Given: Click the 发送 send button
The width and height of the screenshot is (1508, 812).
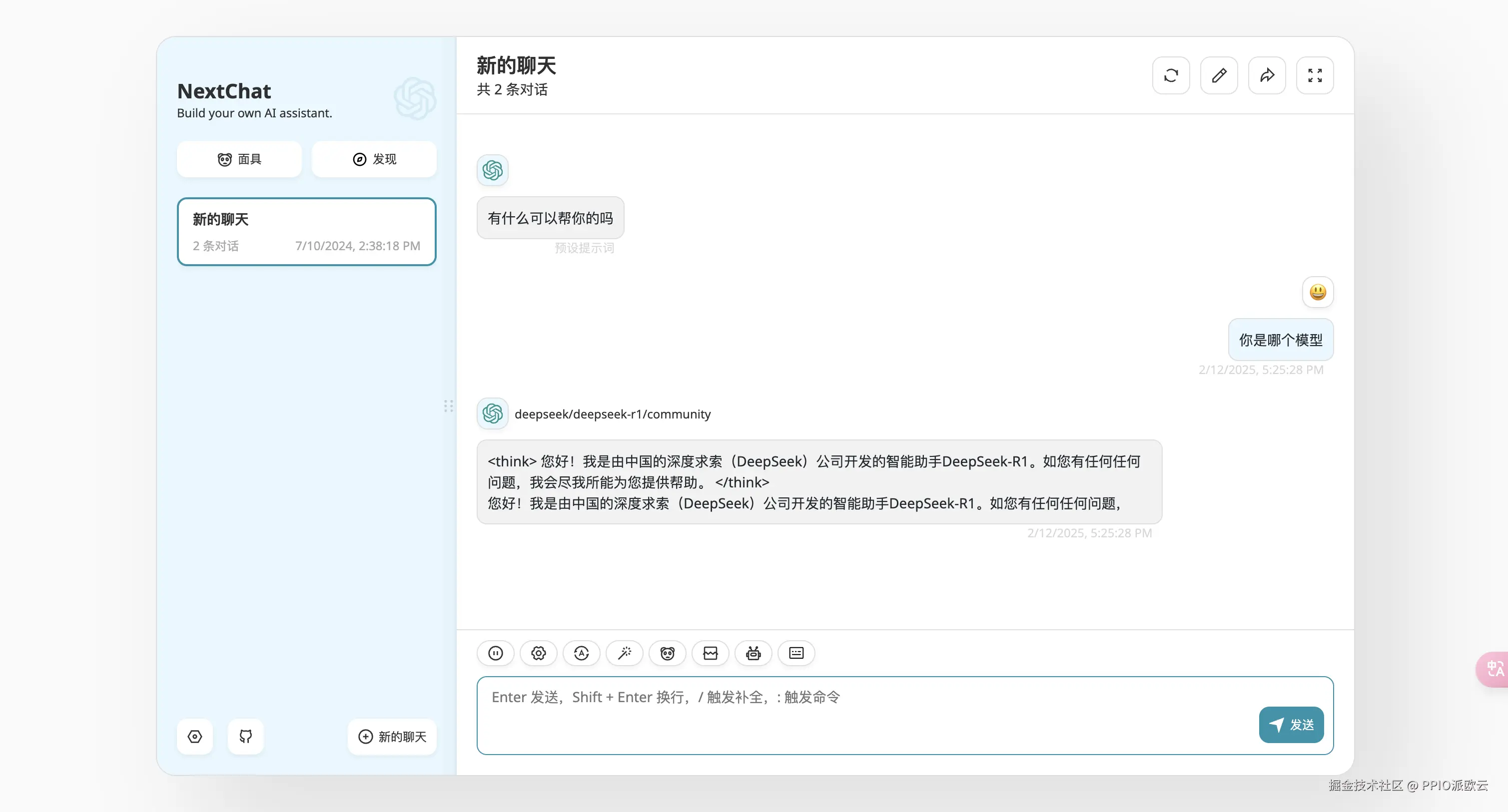Looking at the screenshot, I should 1291,725.
